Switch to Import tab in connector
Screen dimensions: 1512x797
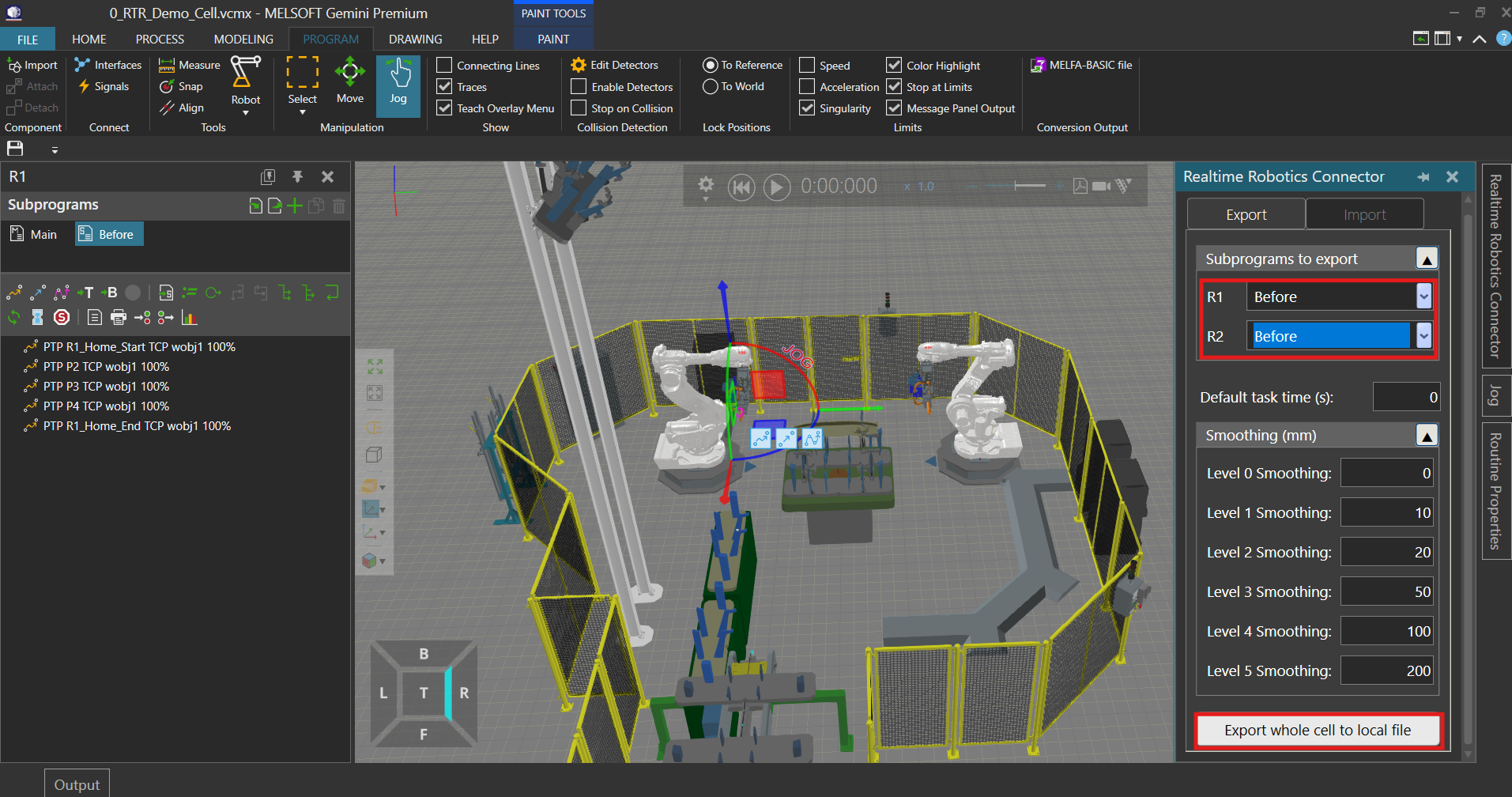tap(1365, 214)
